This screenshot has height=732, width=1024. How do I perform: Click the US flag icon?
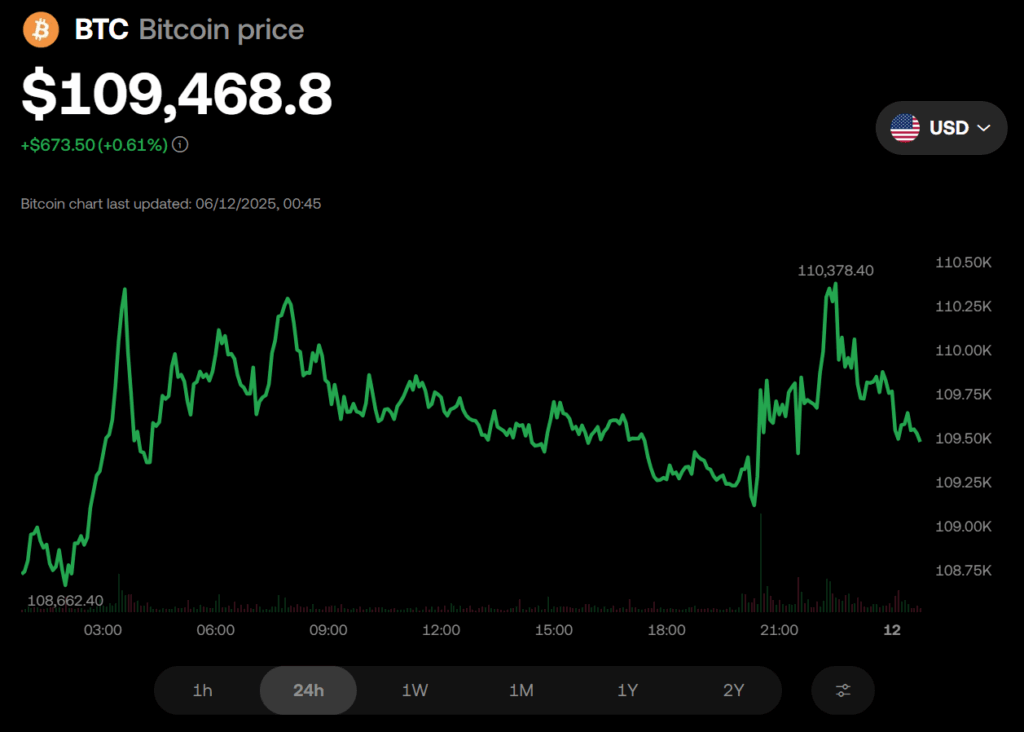coord(904,127)
